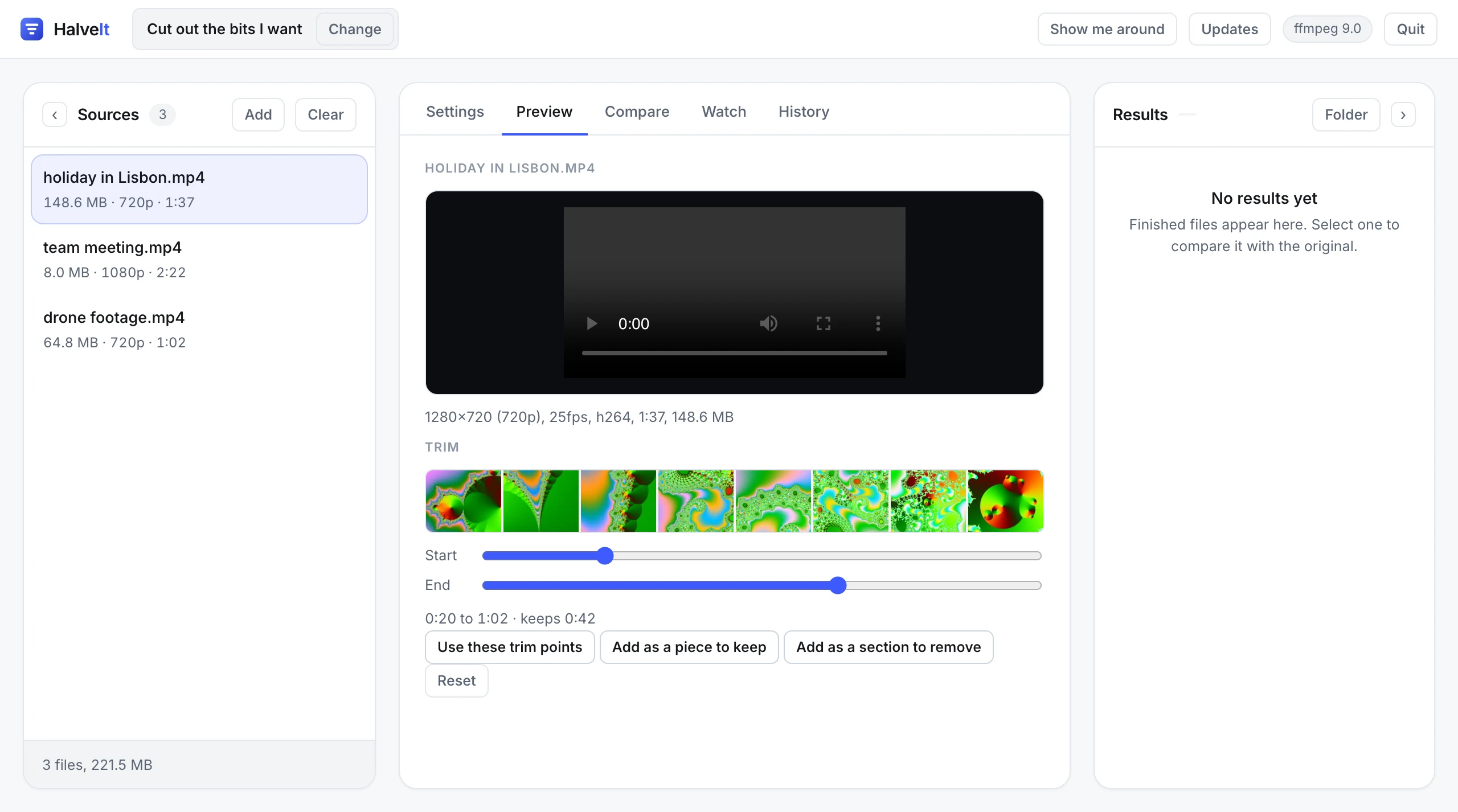
Task: Open fullscreen mode in the video player
Action: point(823,323)
